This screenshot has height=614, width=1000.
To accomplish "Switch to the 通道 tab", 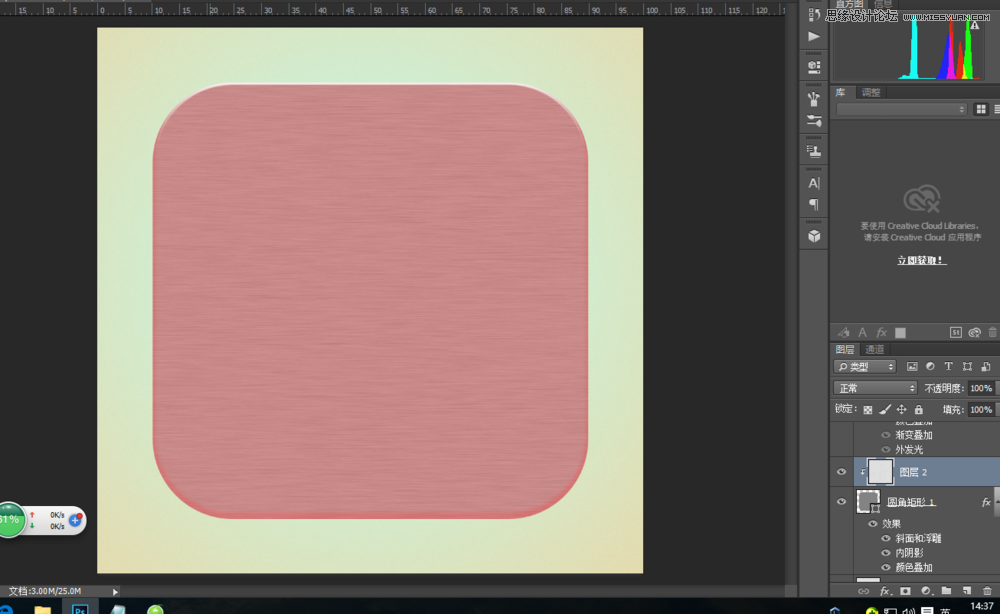I will [x=875, y=349].
